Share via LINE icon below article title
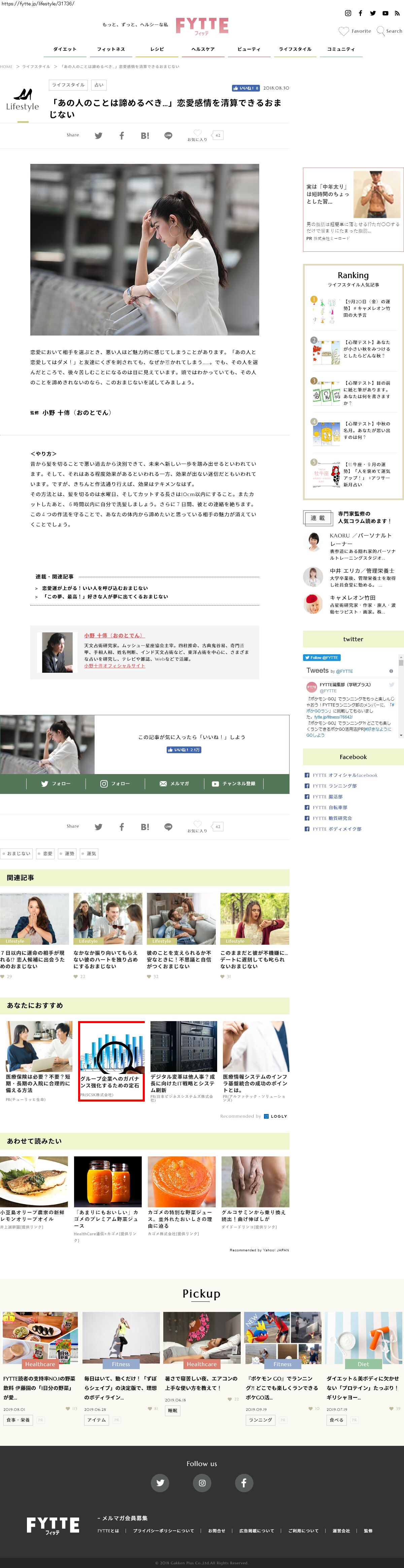Viewport: 404px width, 1568px height. pyautogui.click(x=168, y=136)
